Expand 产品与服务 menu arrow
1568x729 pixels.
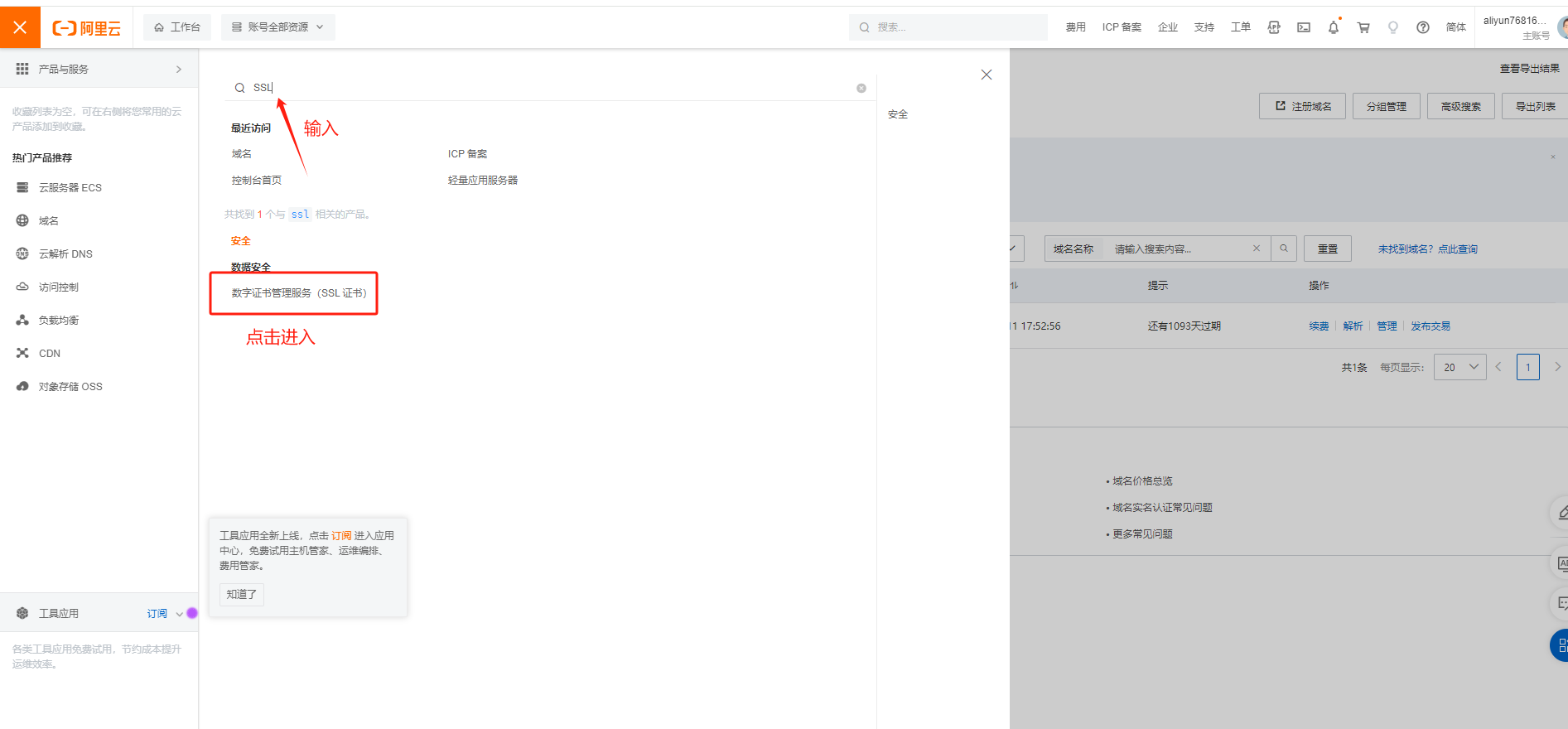click(179, 70)
